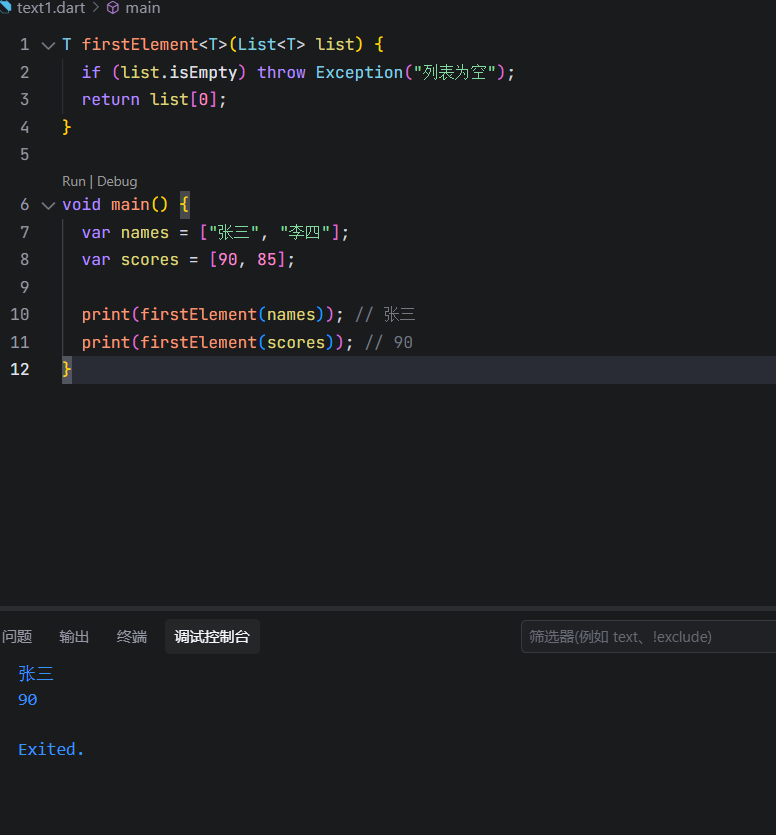Click the Dart file icon in breadcrumb
The width and height of the screenshot is (776, 835).
pos(5,7)
